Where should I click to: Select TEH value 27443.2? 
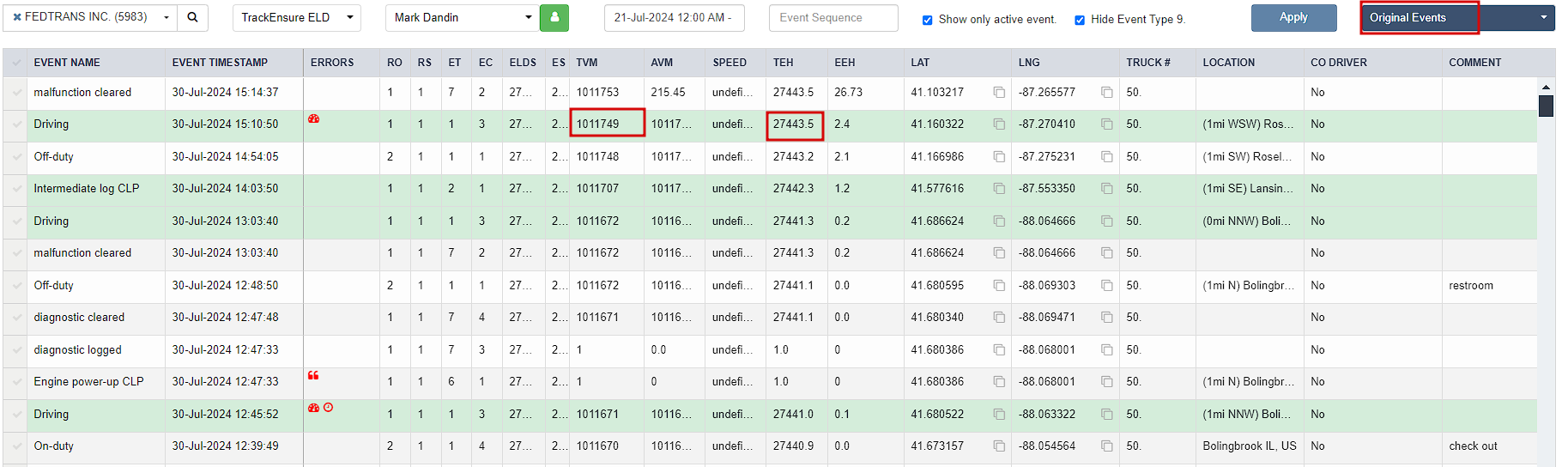(x=793, y=157)
